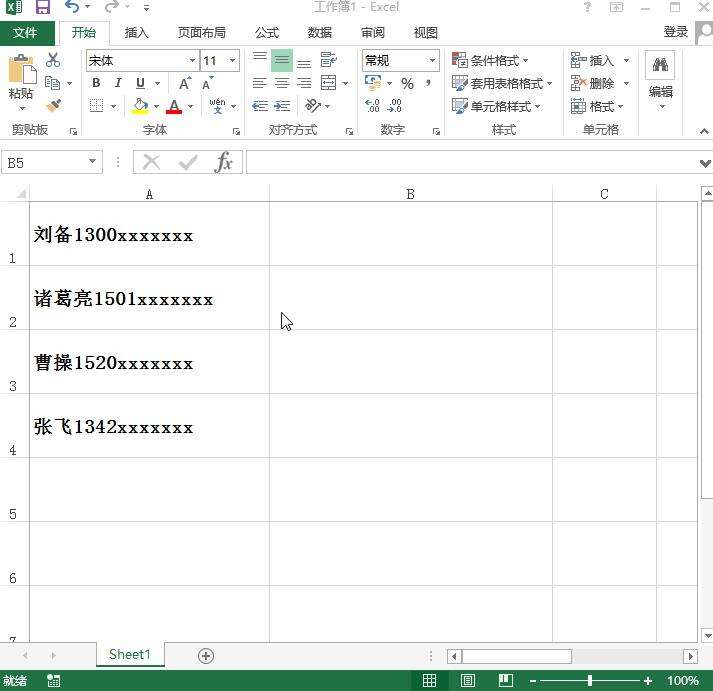The height and width of the screenshot is (691, 713).
Task: Apply red font color A
Action: [x=174, y=106]
